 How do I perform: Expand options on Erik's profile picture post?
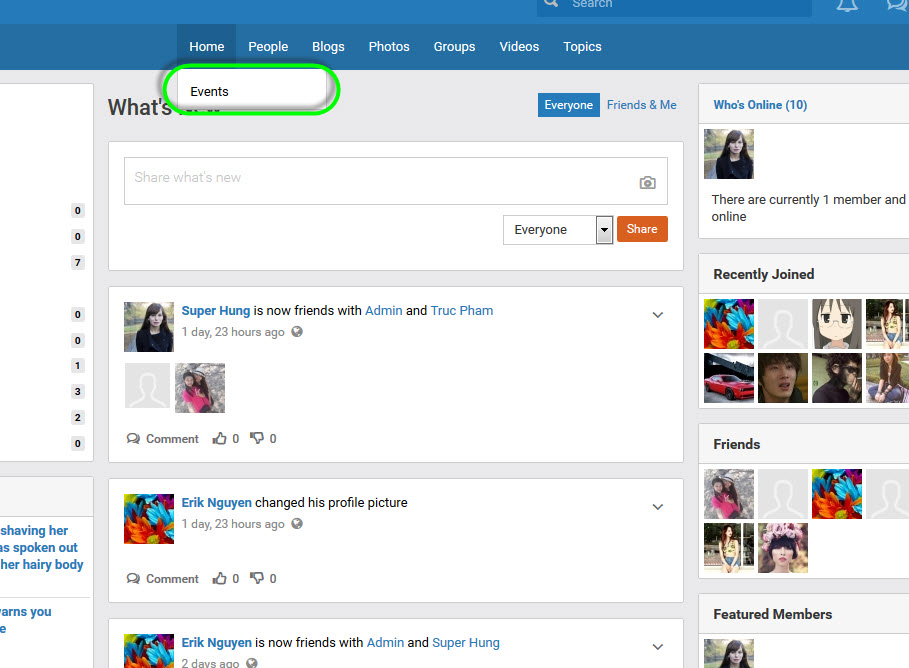click(x=658, y=507)
